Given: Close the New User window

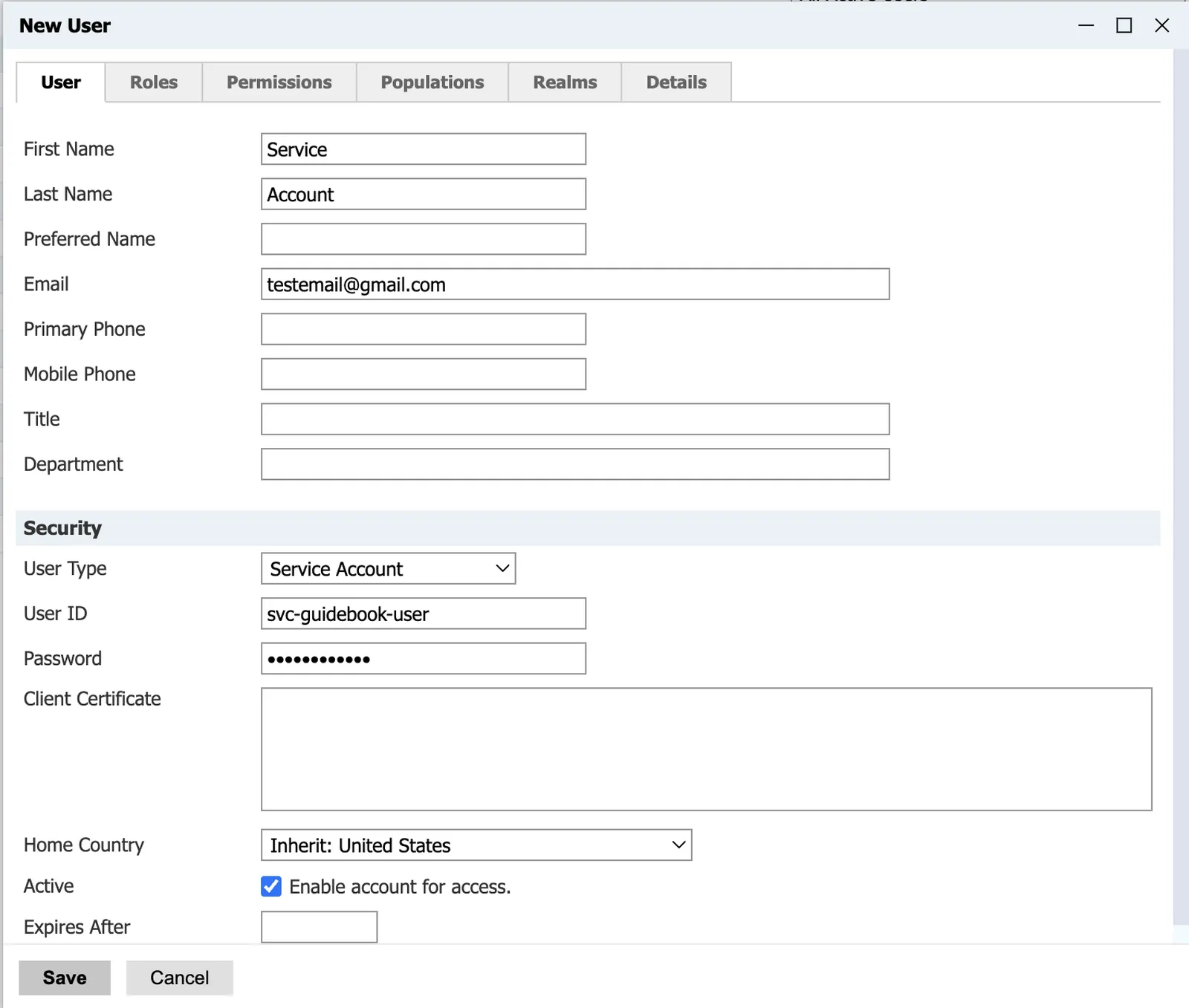Looking at the screenshot, I should [1162, 25].
